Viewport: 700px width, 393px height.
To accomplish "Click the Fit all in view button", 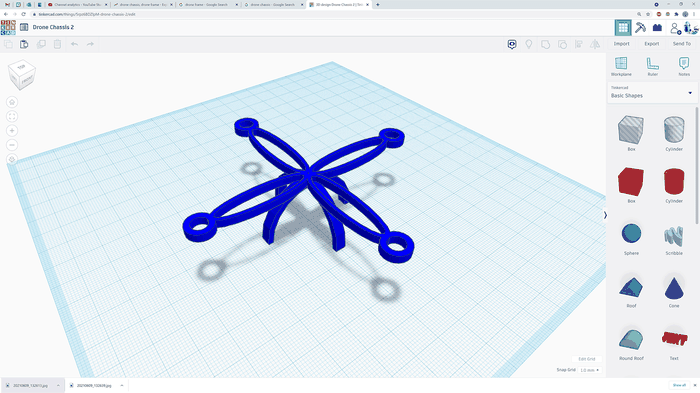I will click(x=12, y=117).
